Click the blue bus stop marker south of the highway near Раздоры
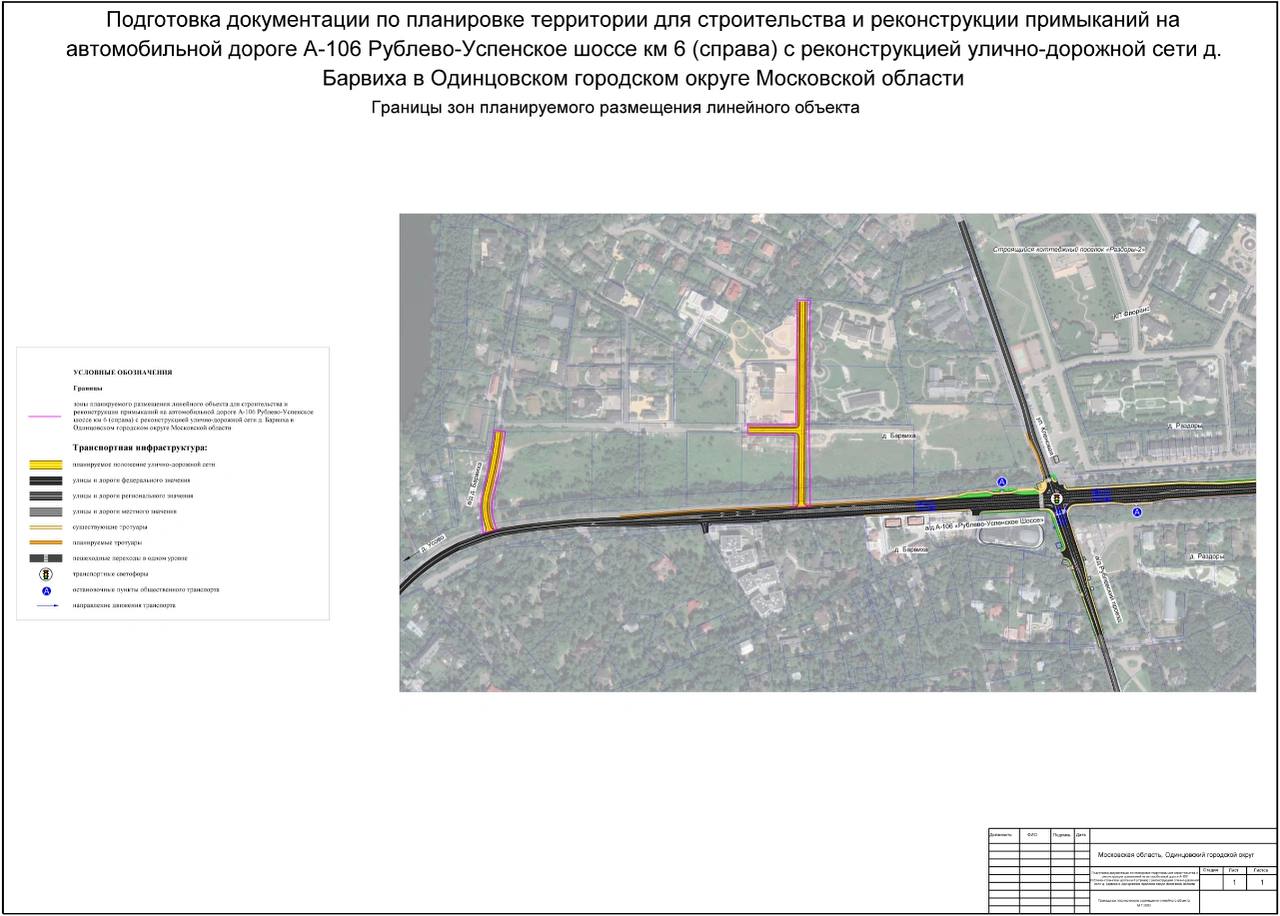1280x916 pixels. click(1137, 512)
